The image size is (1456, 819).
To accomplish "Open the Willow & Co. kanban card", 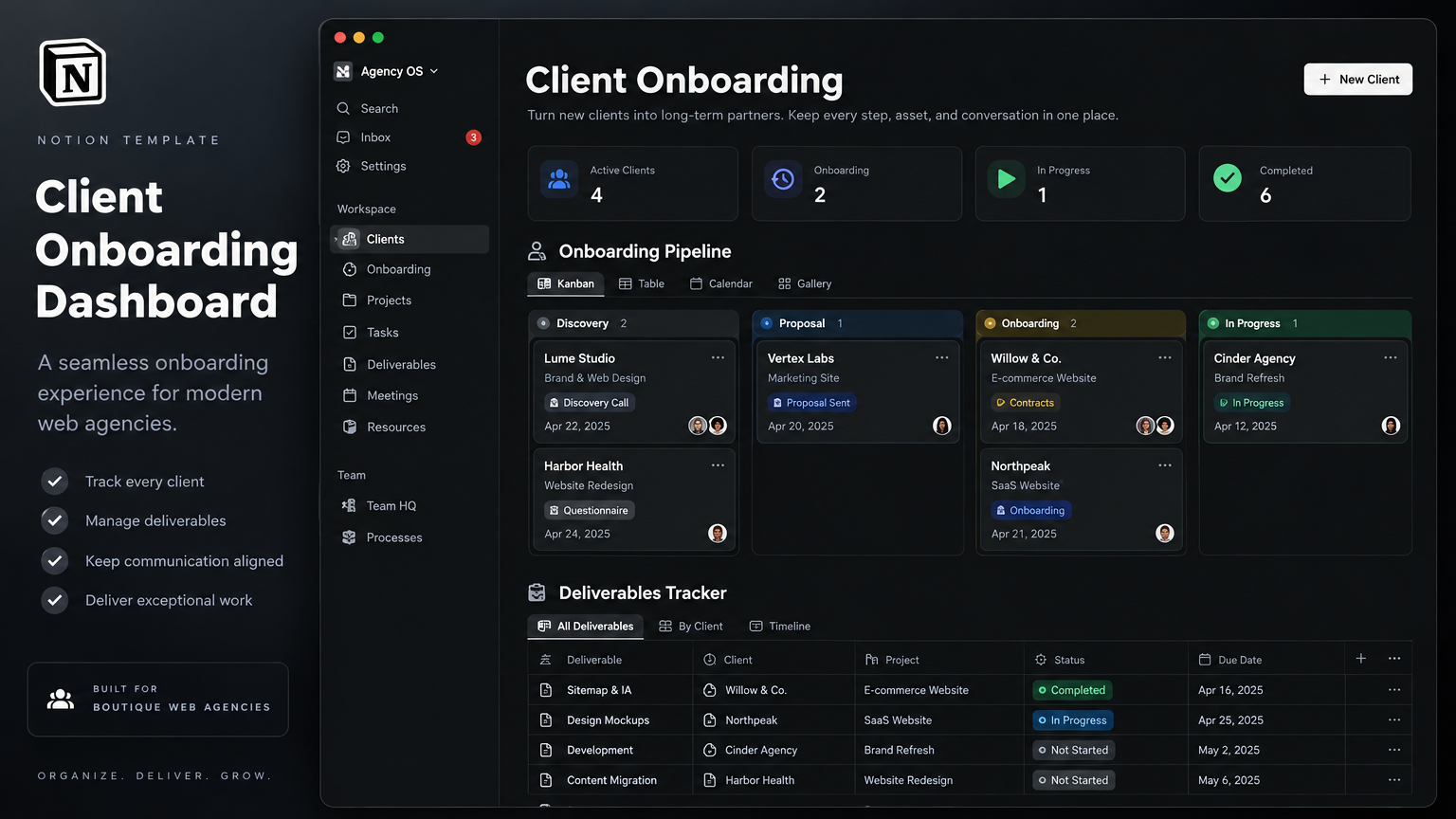I will (x=1081, y=391).
